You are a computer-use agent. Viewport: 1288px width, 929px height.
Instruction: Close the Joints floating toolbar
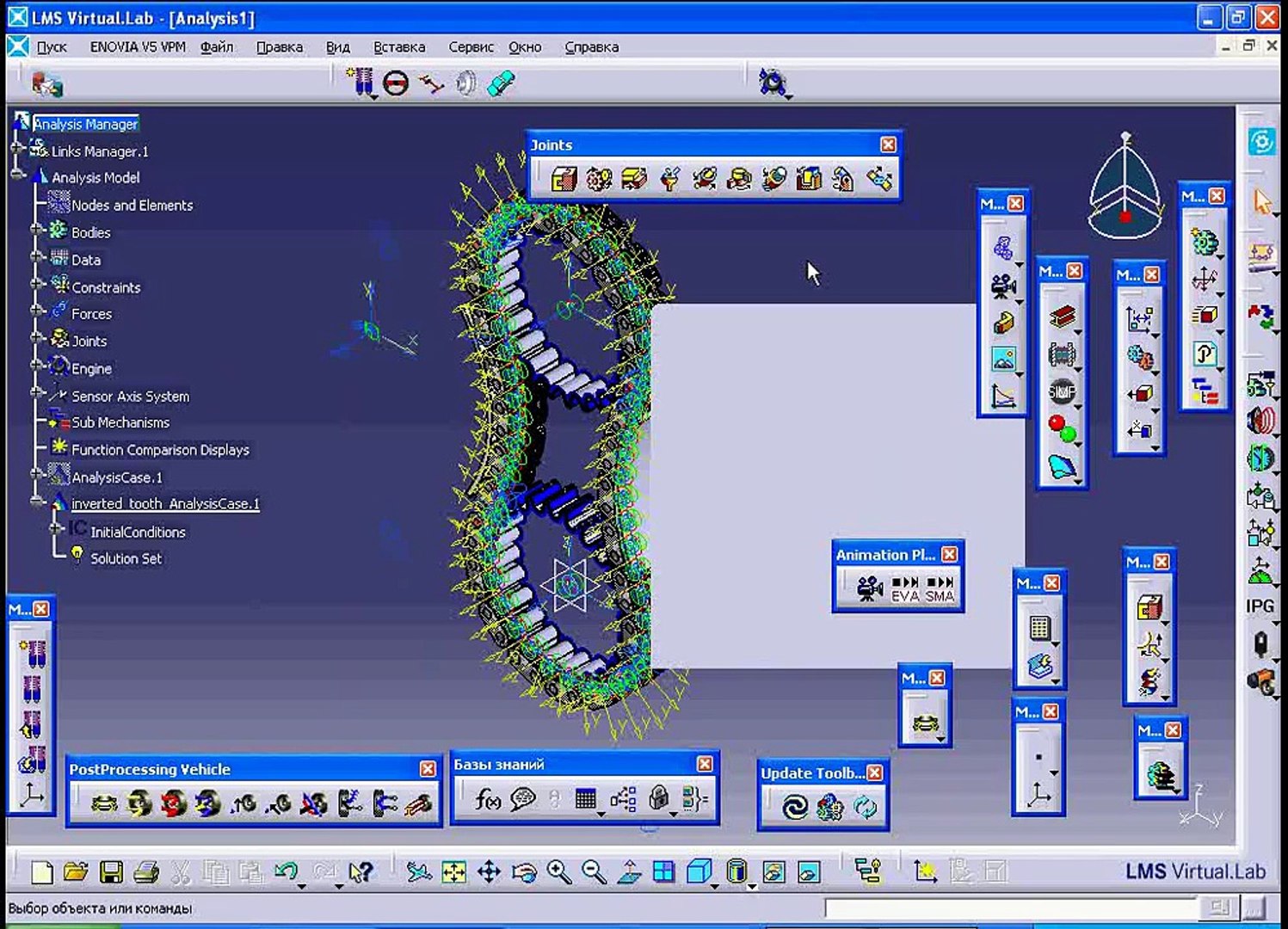coord(888,145)
